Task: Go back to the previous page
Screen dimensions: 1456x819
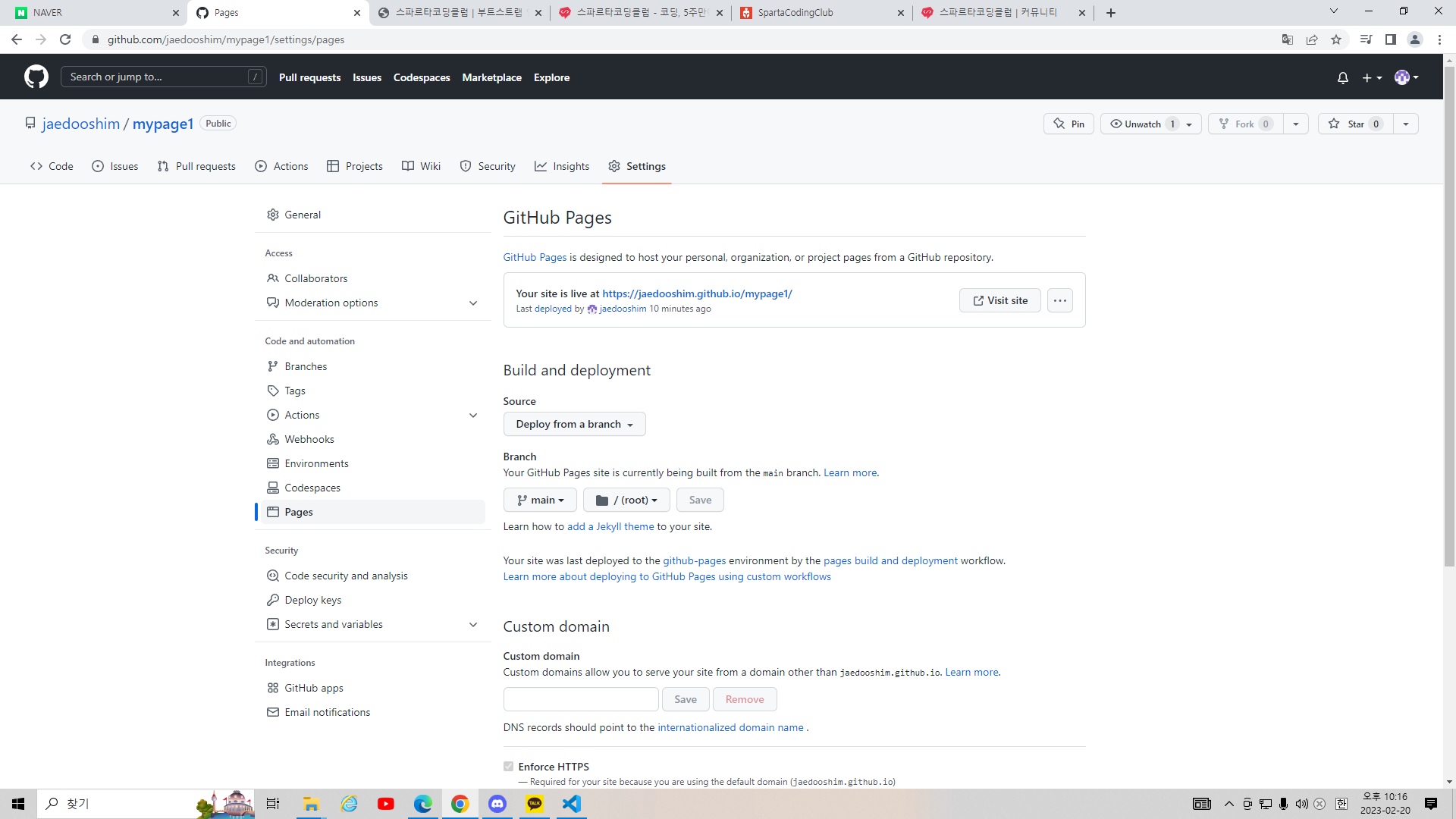Action: 17,39
